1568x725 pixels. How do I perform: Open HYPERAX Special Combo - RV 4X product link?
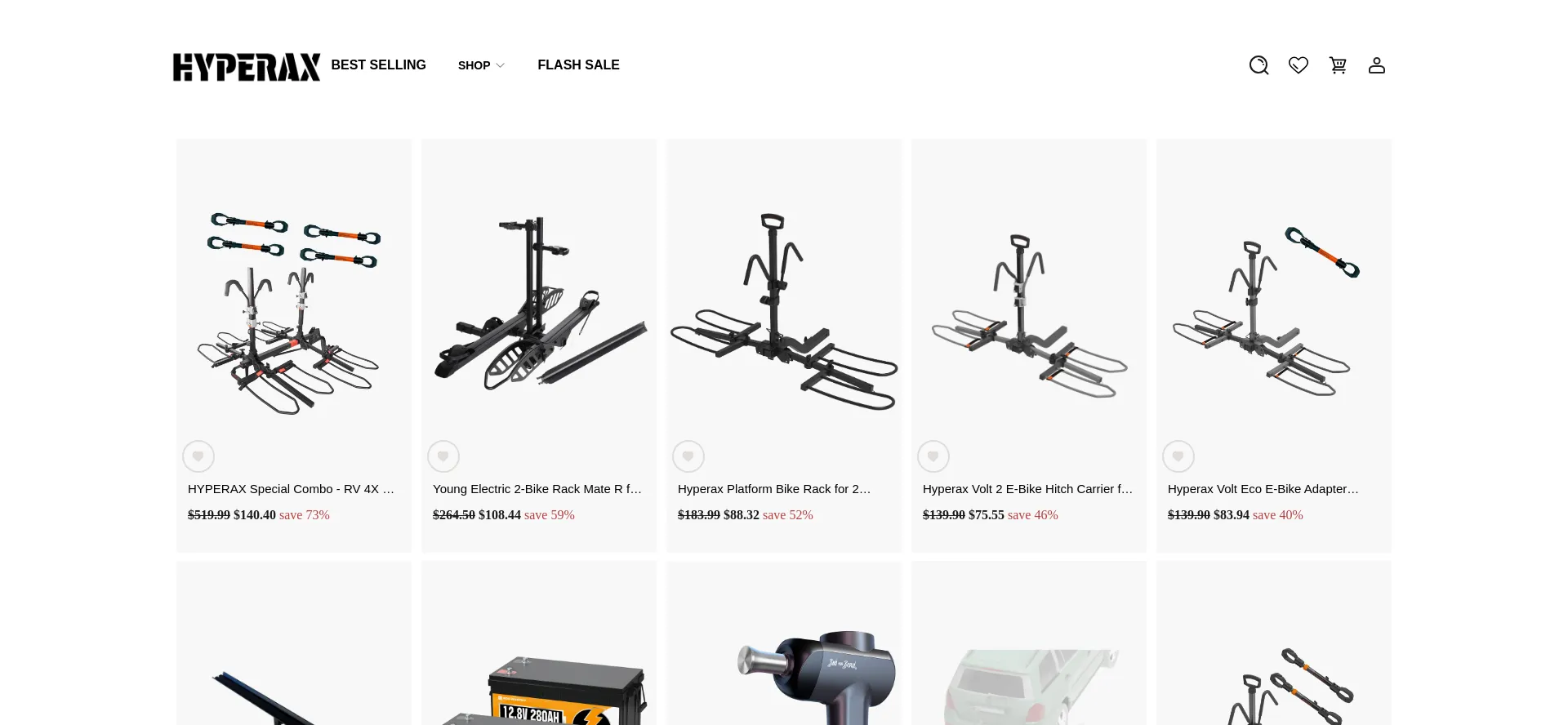pos(291,489)
